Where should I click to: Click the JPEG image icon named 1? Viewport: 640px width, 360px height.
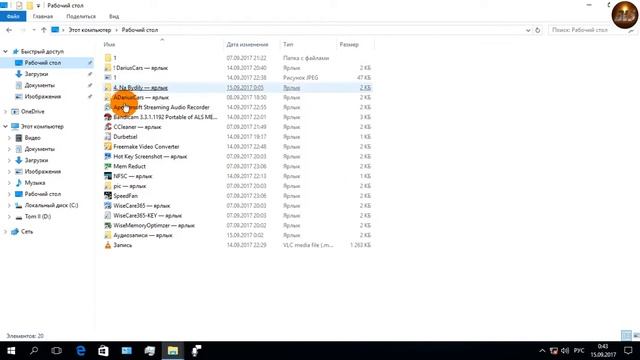108,78
